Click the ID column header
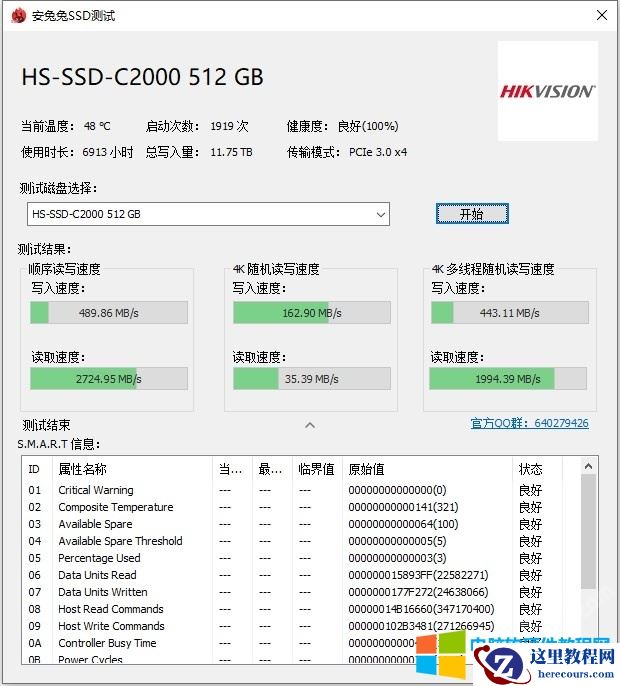 point(37,469)
